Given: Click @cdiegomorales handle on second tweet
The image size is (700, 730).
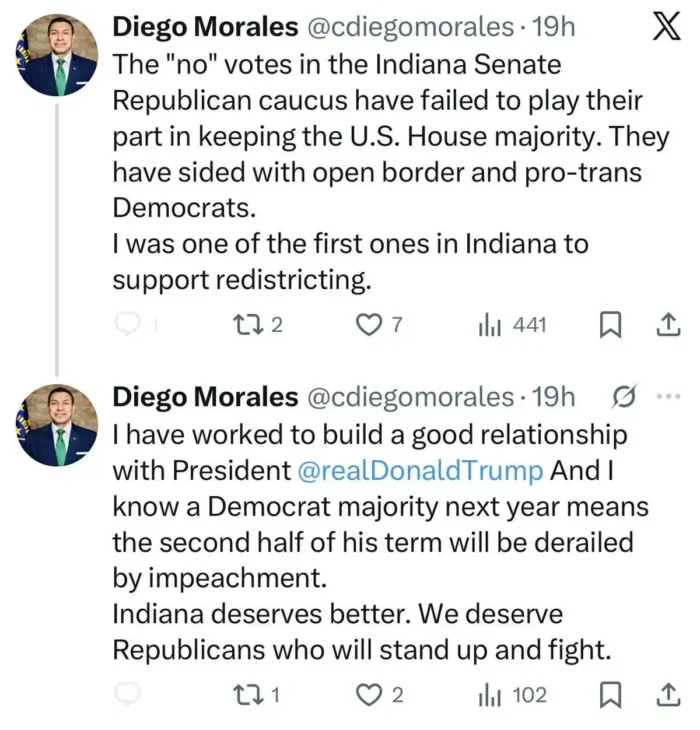Looking at the screenshot, I should tap(408, 397).
